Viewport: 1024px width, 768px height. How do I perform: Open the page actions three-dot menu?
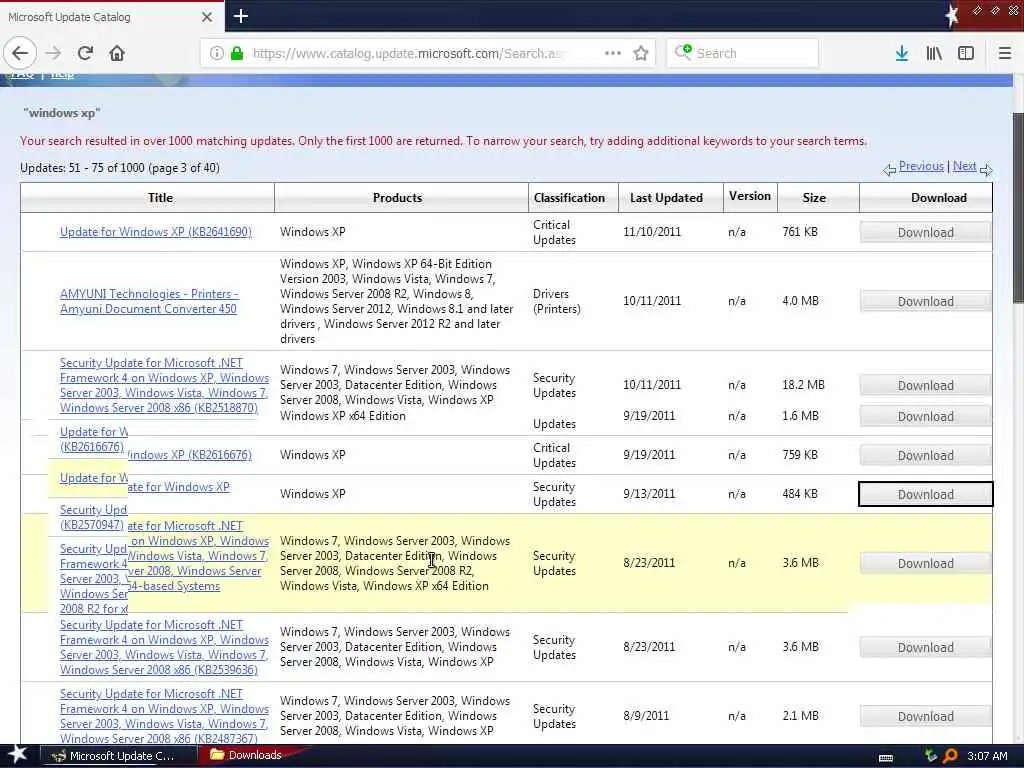coord(613,53)
